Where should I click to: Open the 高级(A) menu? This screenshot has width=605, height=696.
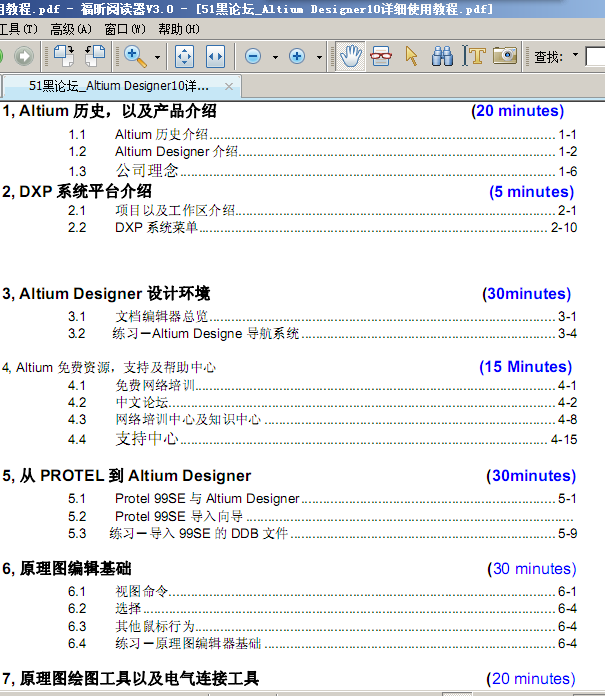[71, 29]
